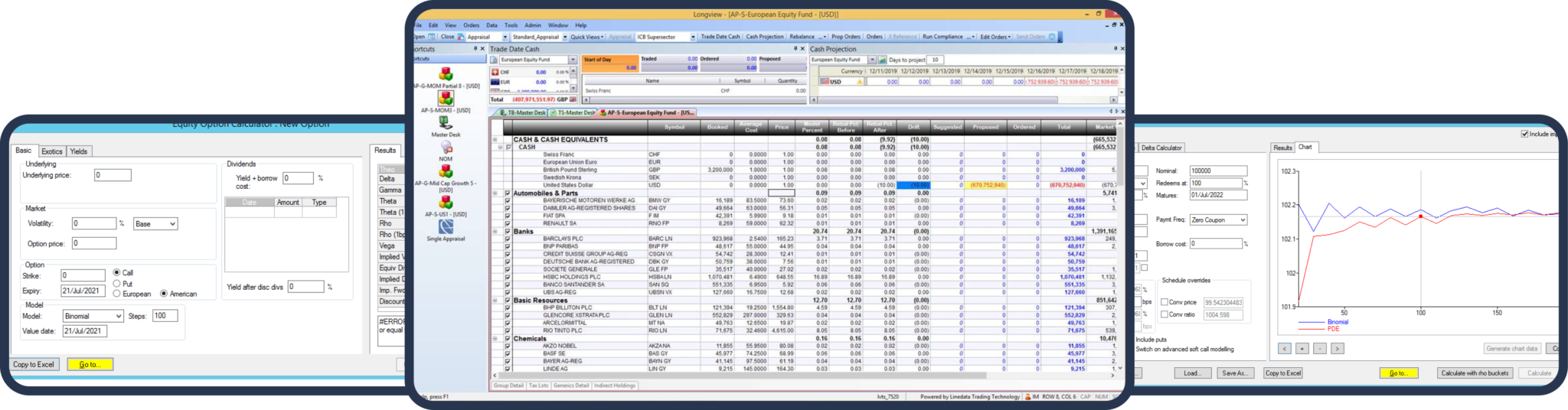The height and width of the screenshot is (410, 1568).
Task: Click Load button in bond calculator
Action: pos(1193,373)
